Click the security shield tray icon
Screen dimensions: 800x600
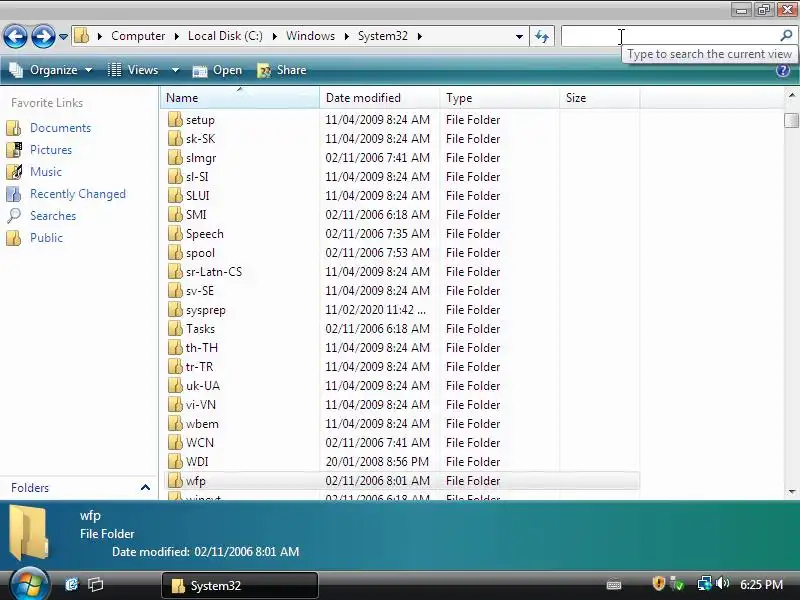659,583
